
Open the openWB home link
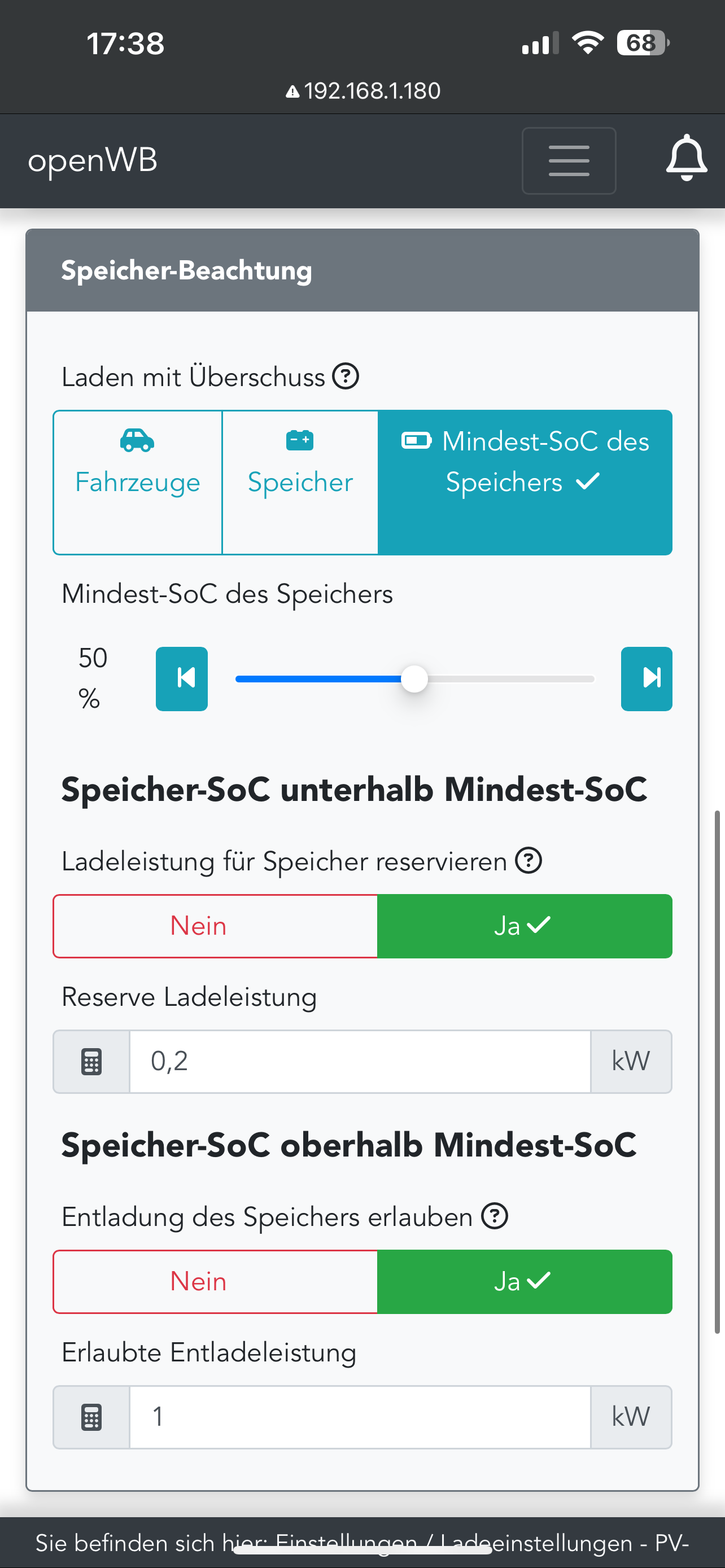(93, 161)
